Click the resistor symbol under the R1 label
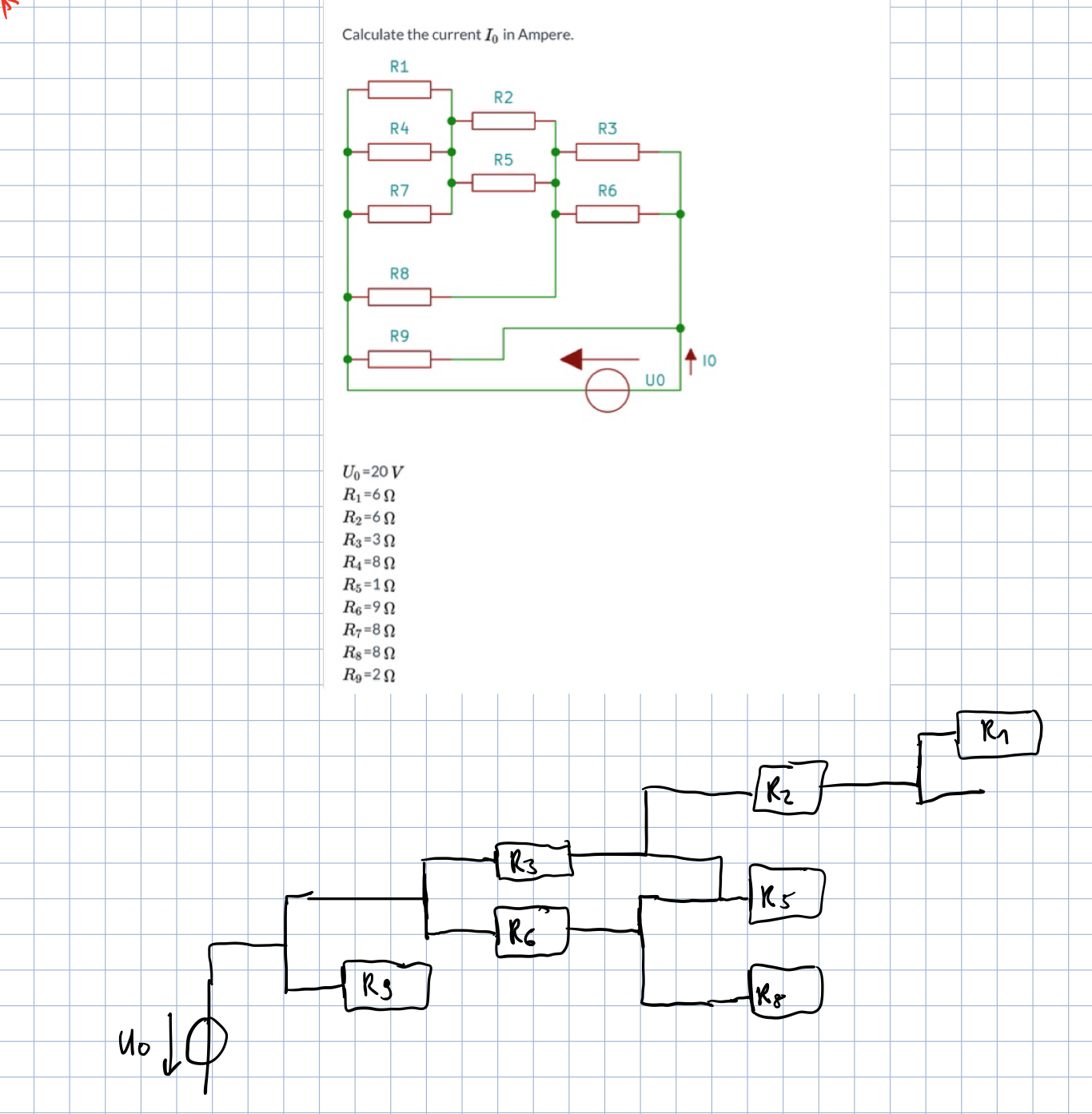Screen dimensions: 1092x1114 point(399,90)
